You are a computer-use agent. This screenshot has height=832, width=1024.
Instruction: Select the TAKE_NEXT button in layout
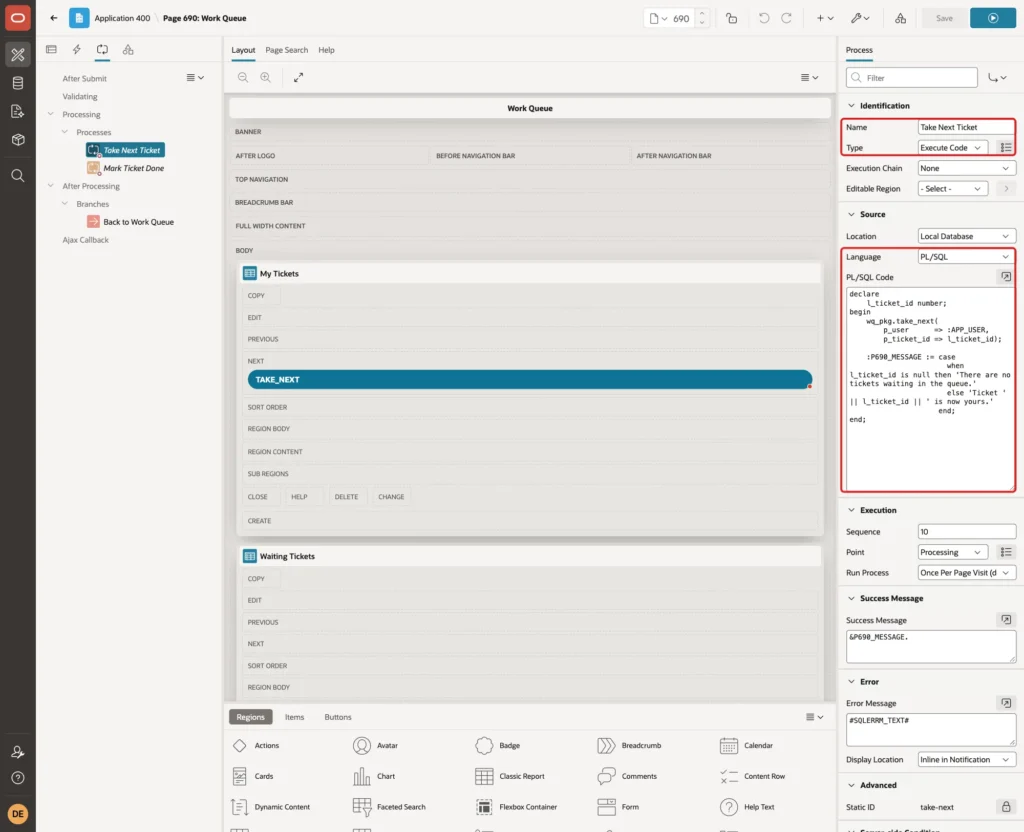(530, 379)
